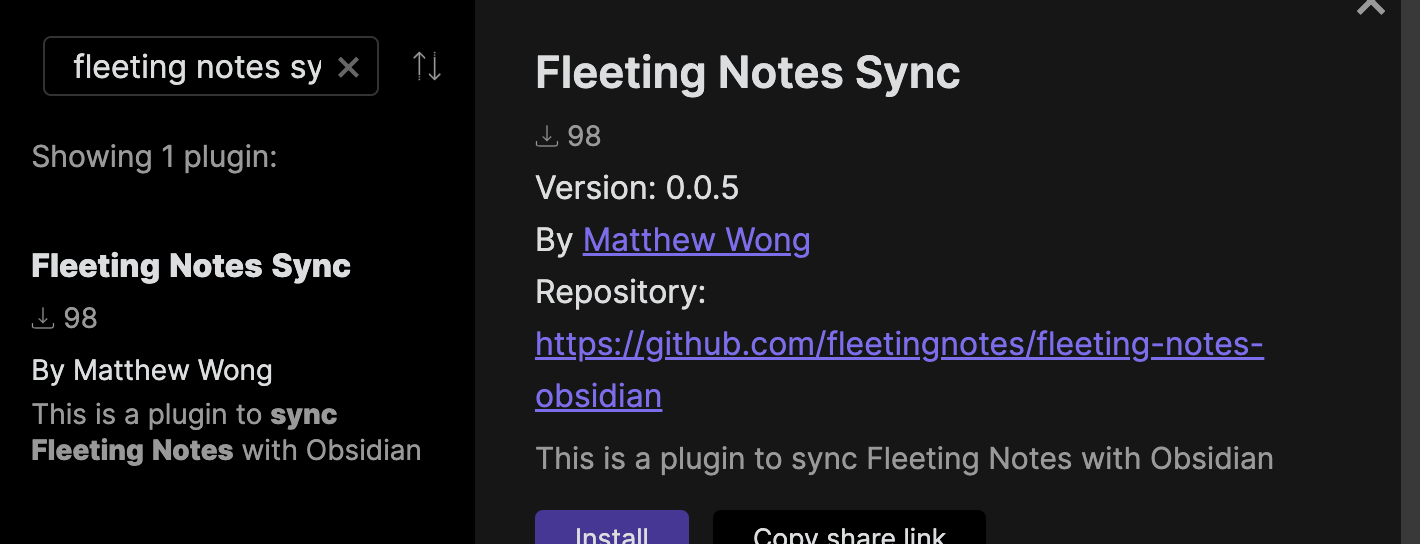Viewport: 1420px width, 544px height.
Task: Click the Repository label in the details pane
Action: 620,292
